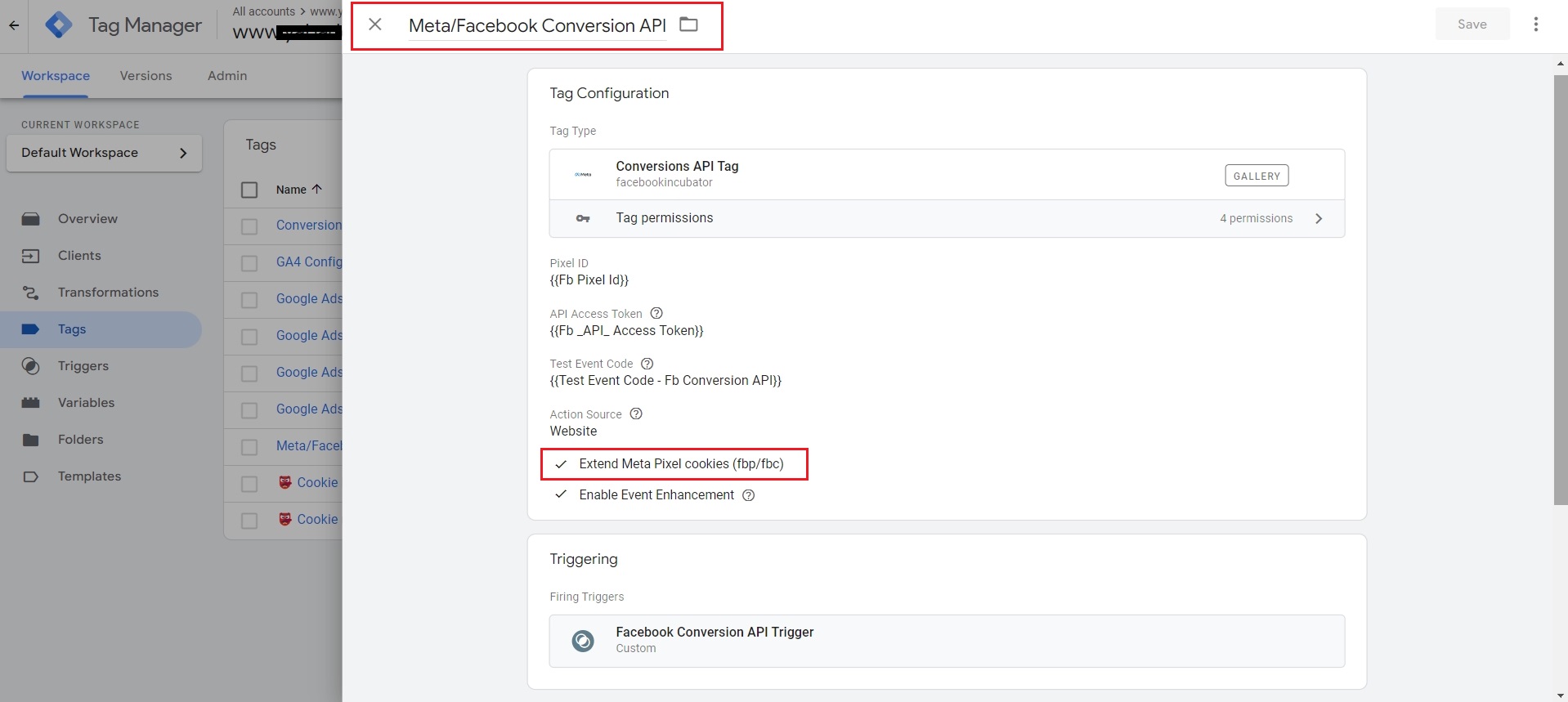Image resolution: width=1568 pixels, height=702 pixels.
Task: Click the Save button
Action: [x=1472, y=25]
